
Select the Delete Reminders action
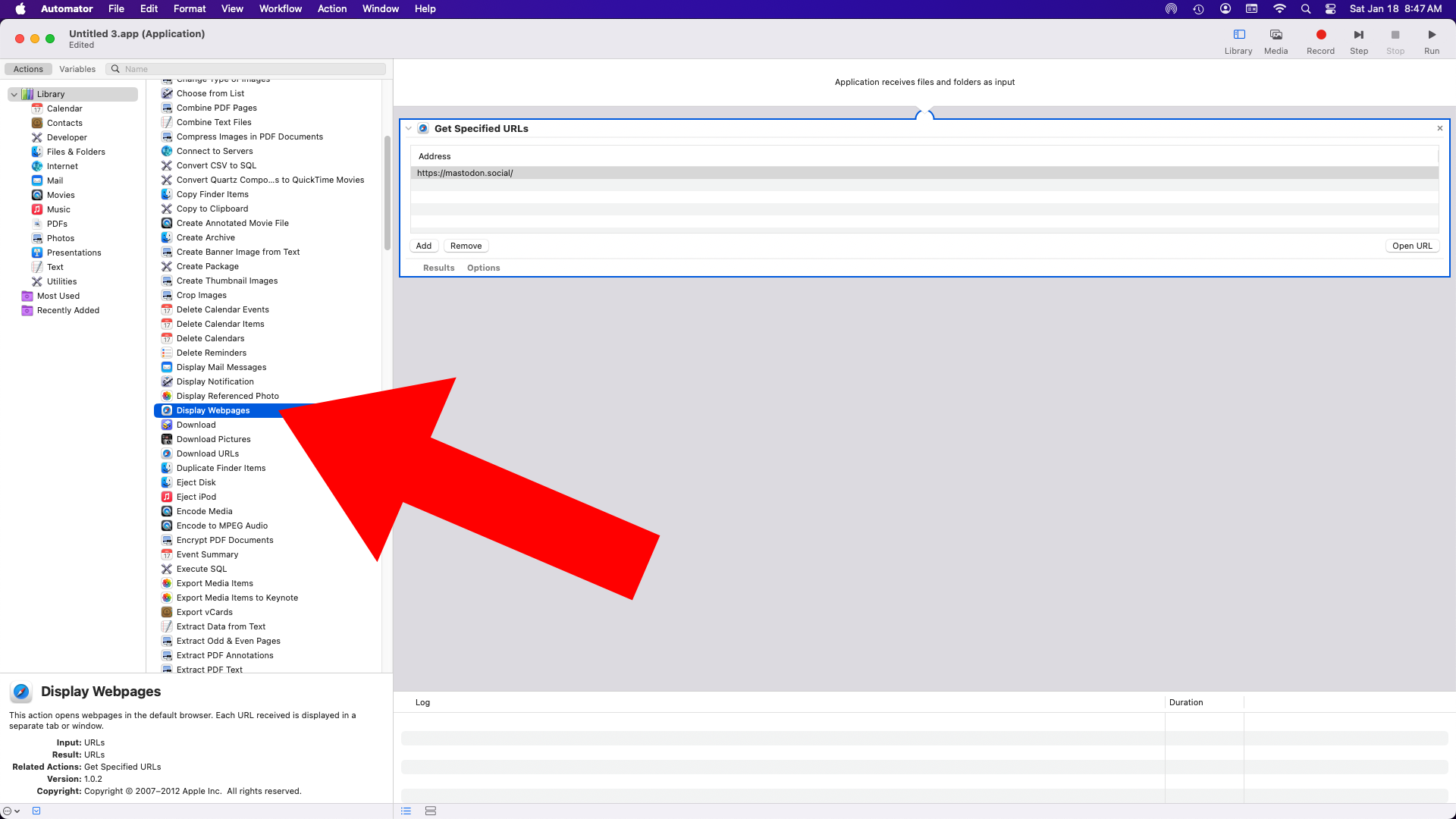[211, 353]
